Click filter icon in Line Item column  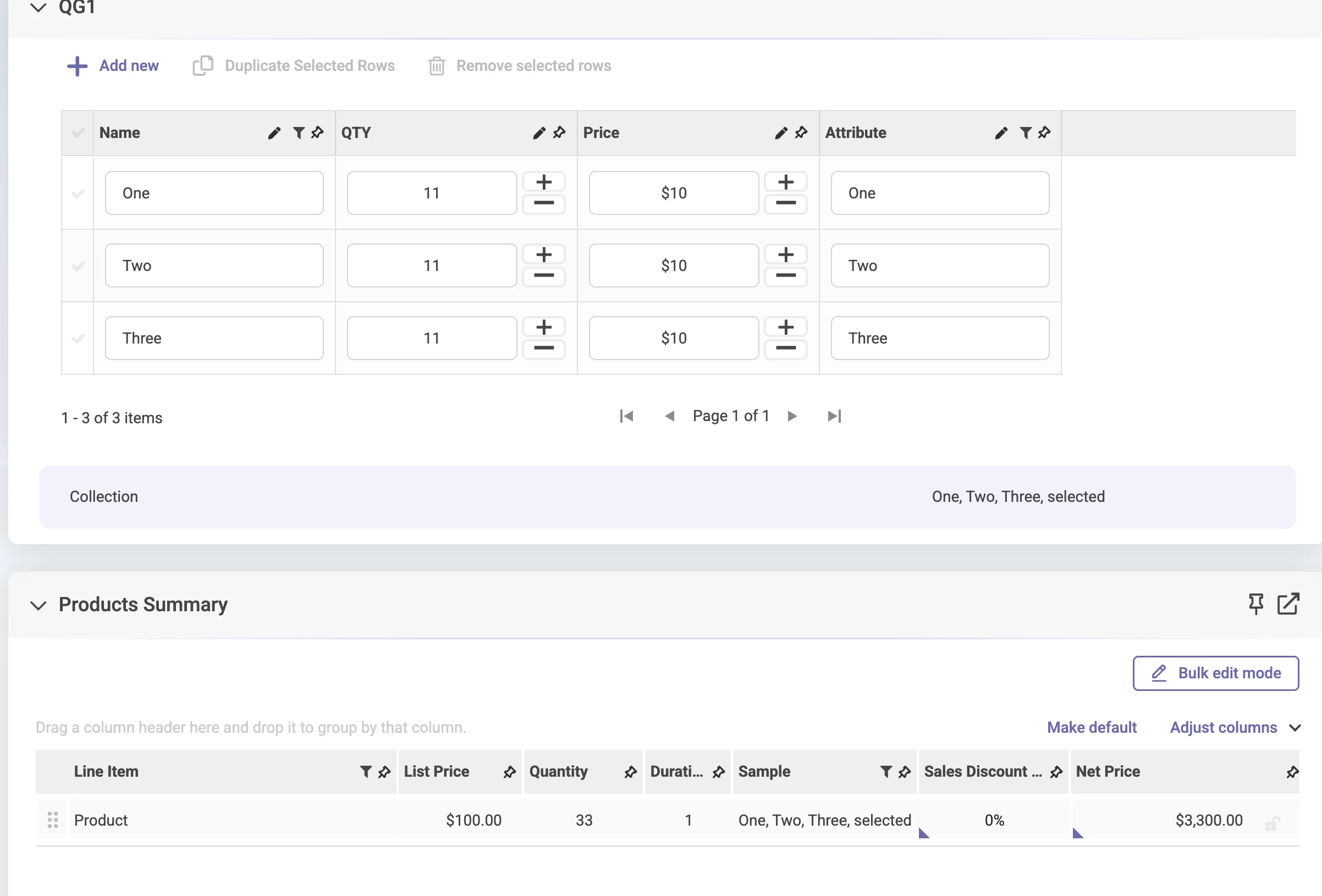(x=366, y=771)
